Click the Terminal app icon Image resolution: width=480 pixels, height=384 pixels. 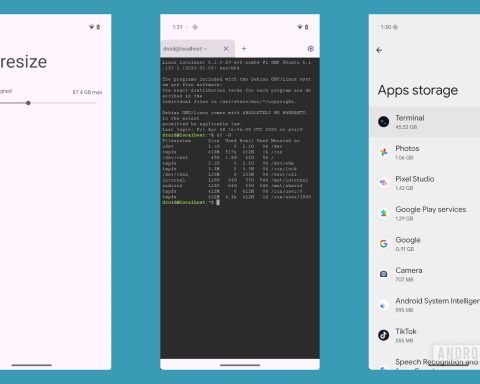point(384,122)
